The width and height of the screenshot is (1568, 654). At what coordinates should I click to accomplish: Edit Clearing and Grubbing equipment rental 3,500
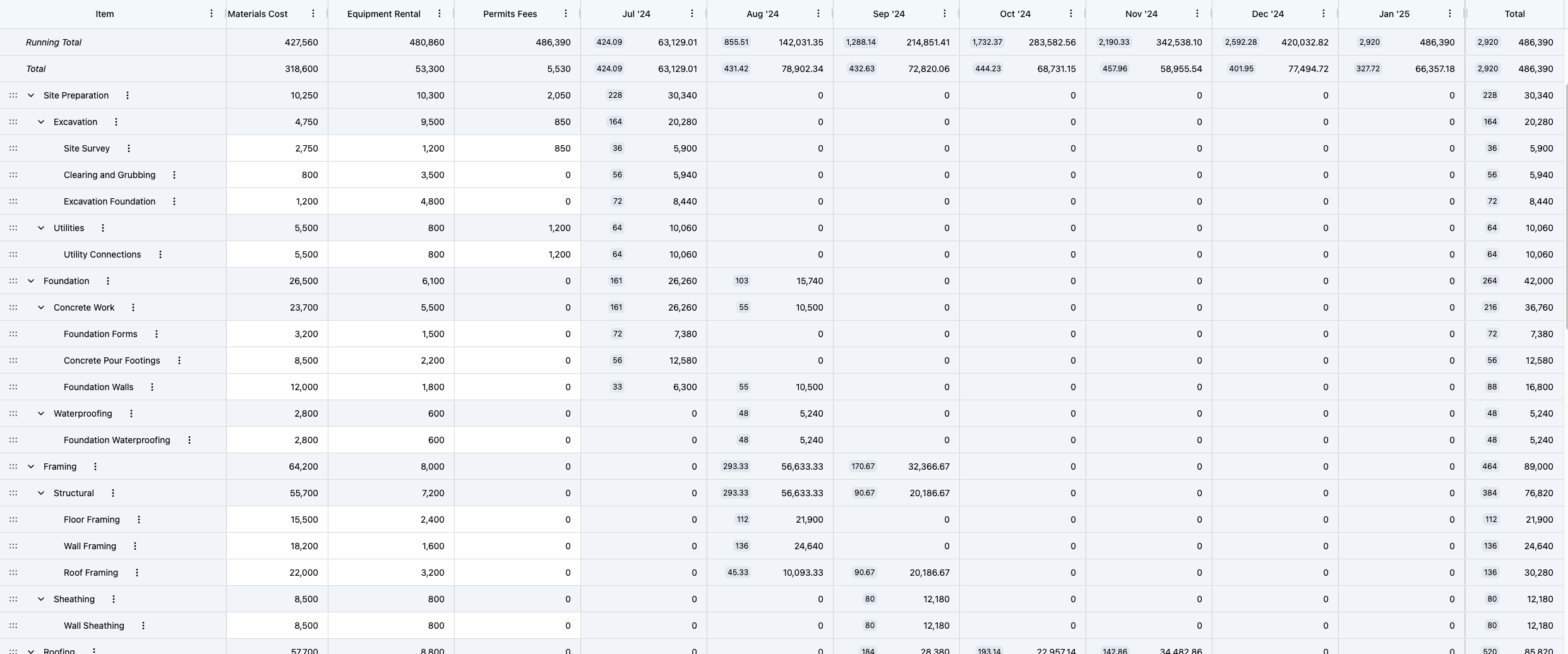(x=391, y=175)
